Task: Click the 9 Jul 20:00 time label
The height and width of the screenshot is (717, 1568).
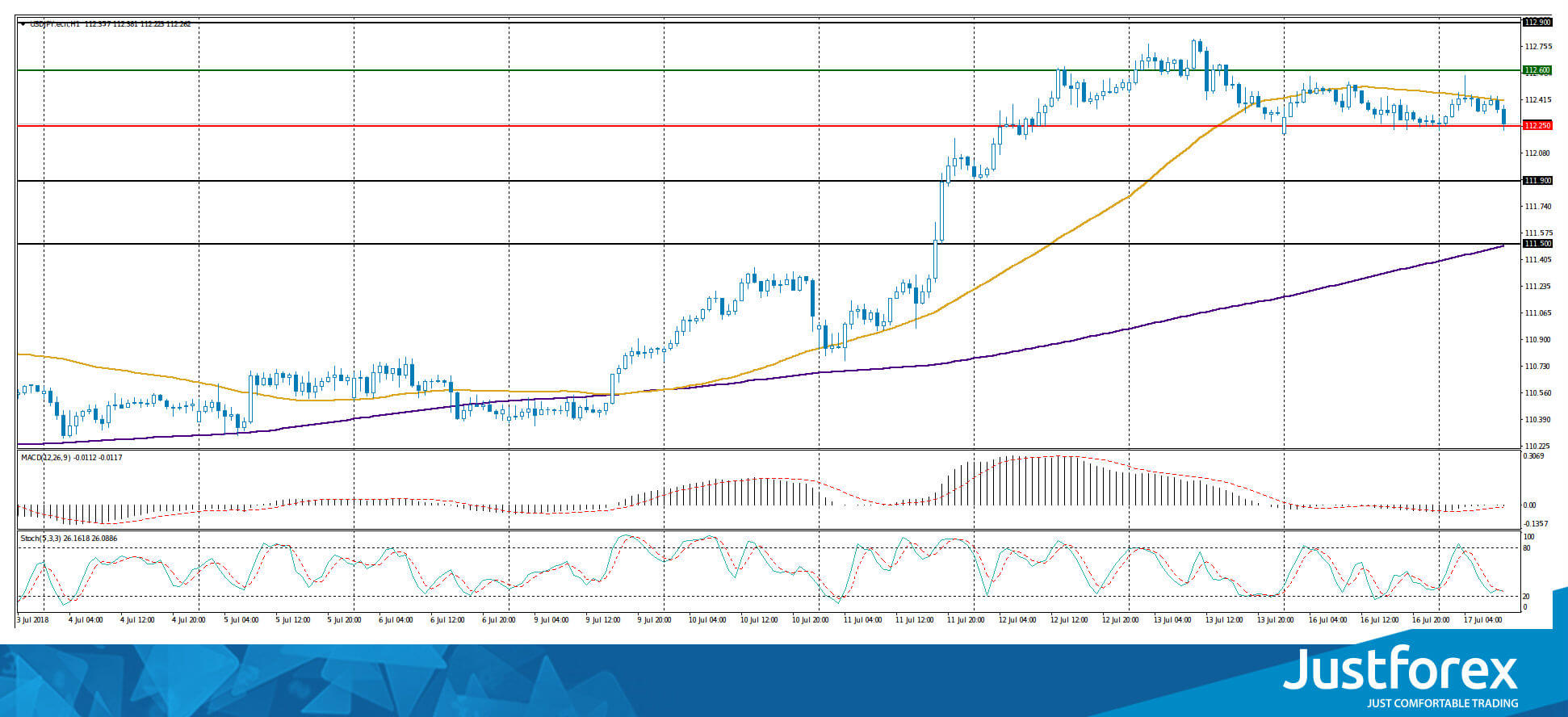Action: tap(654, 620)
